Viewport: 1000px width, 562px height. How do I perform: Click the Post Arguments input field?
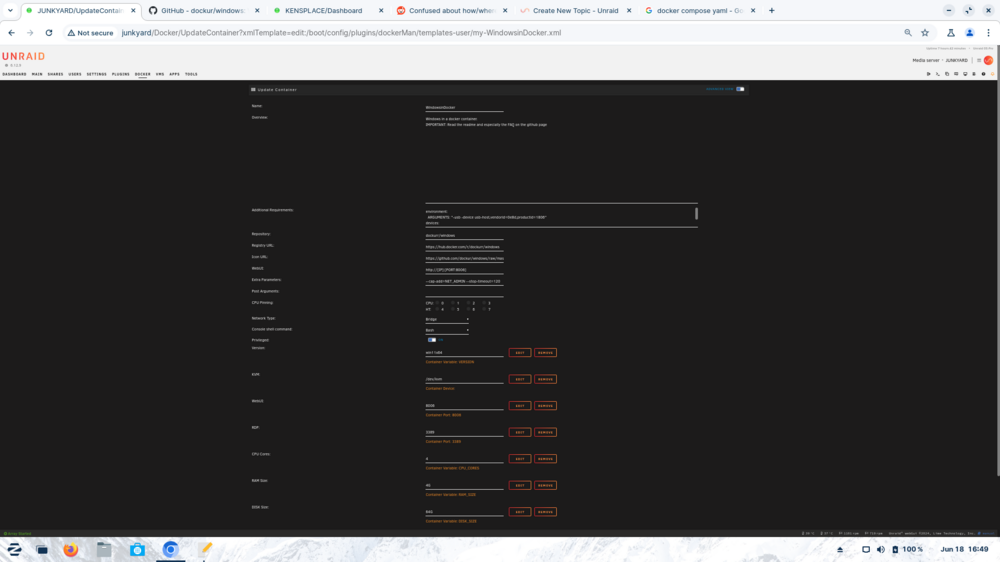click(x=464, y=293)
